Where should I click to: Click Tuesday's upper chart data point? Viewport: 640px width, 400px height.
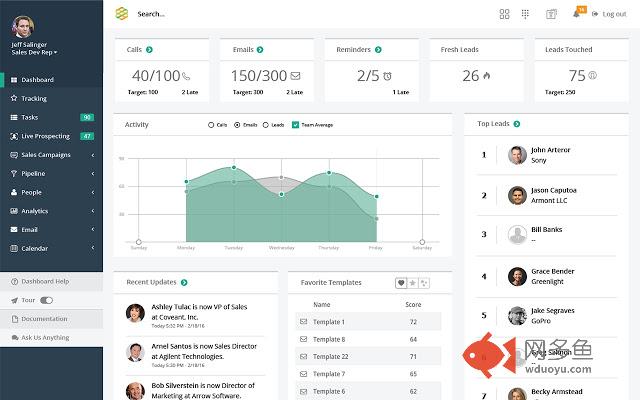(234, 168)
